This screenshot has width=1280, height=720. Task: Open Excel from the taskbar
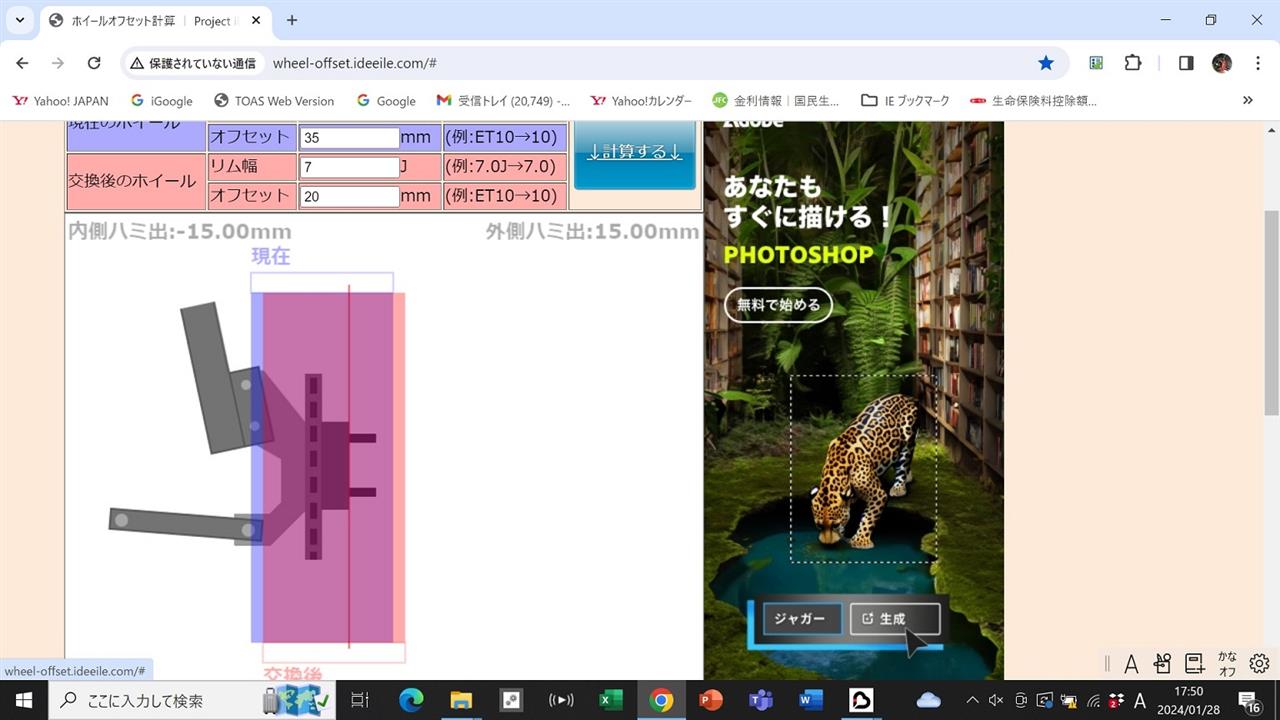coord(611,700)
